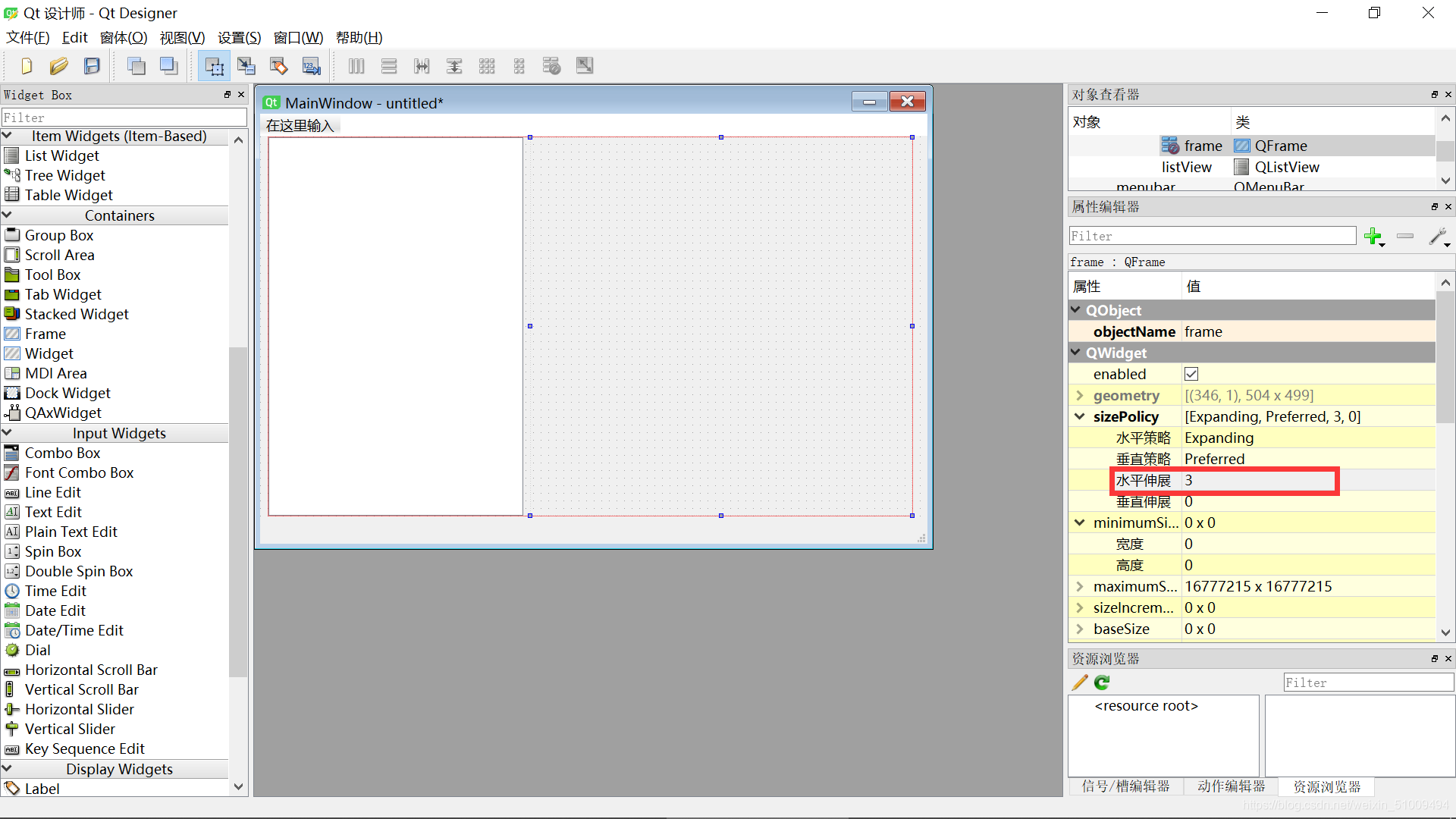Click the Adjust Size toolbar icon
The width and height of the screenshot is (1456, 819).
click(x=584, y=66)
